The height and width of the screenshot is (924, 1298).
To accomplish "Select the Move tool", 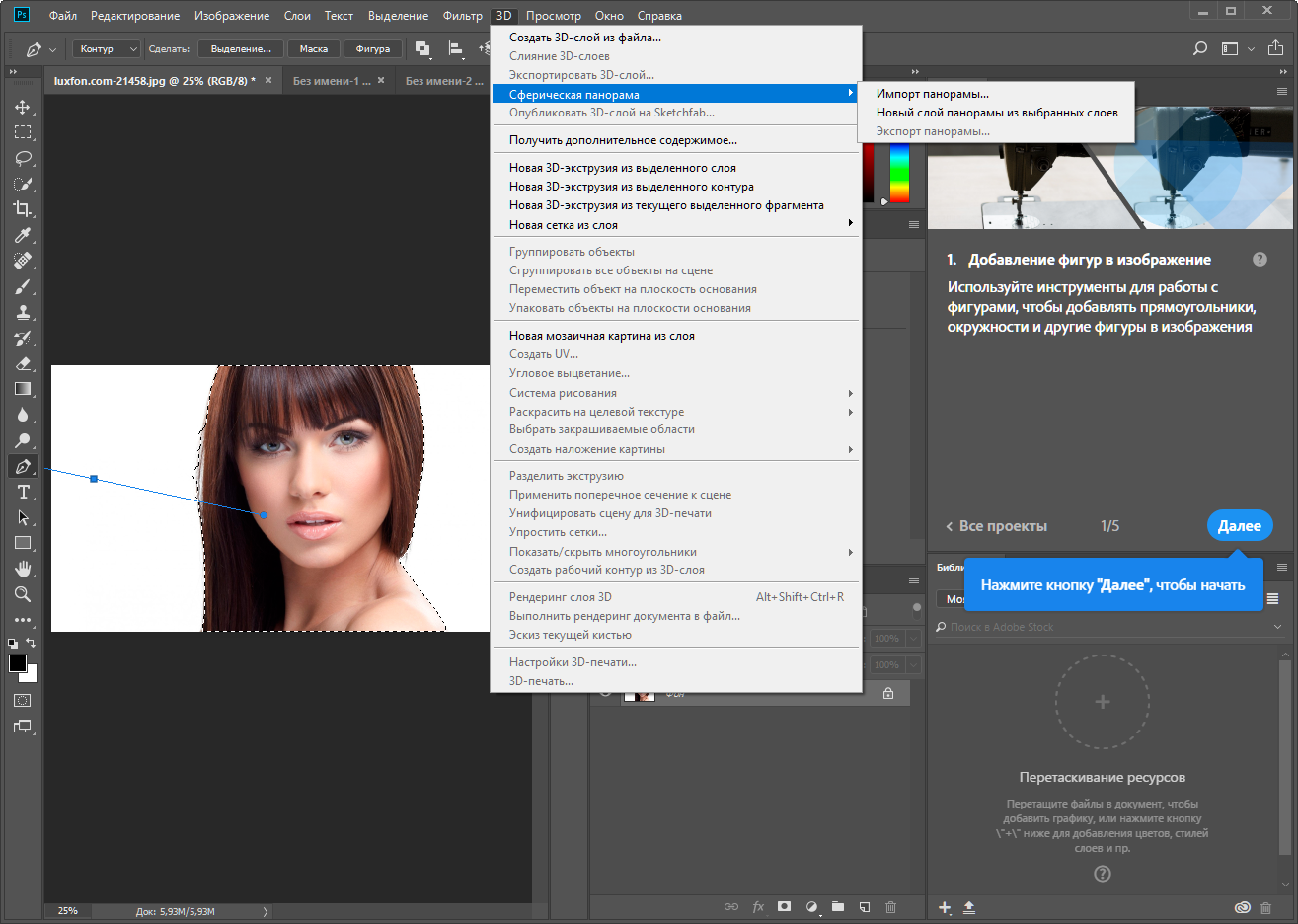I will point(23,107).
